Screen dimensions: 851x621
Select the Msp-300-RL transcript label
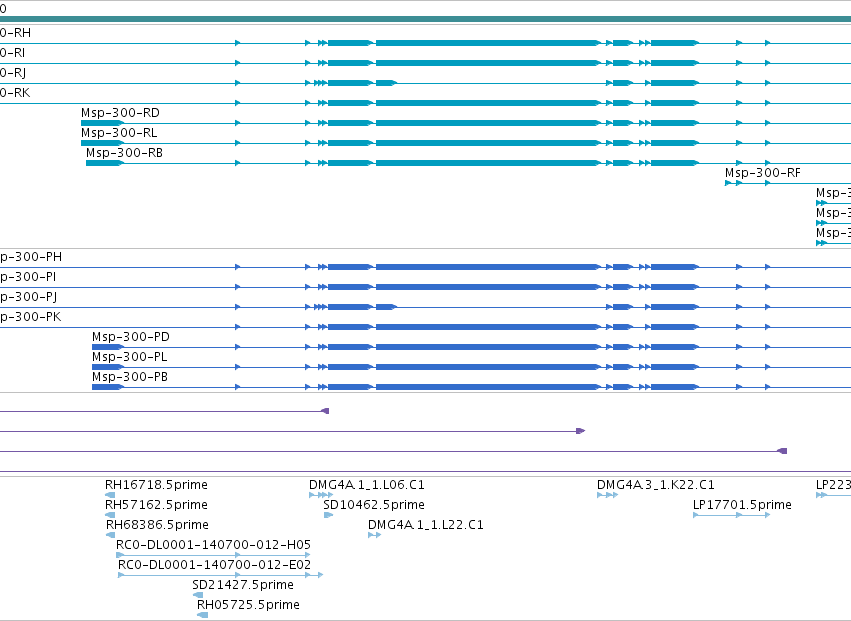[x=119, y=133]
